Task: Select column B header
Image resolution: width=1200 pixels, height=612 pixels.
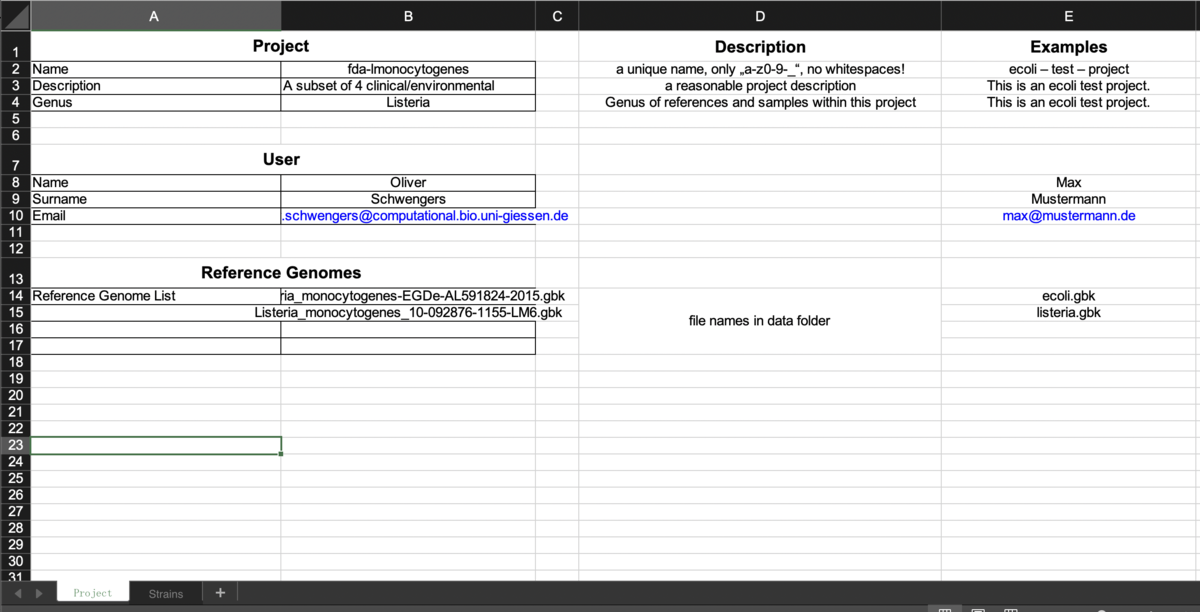Action: (x=408, y=15)
